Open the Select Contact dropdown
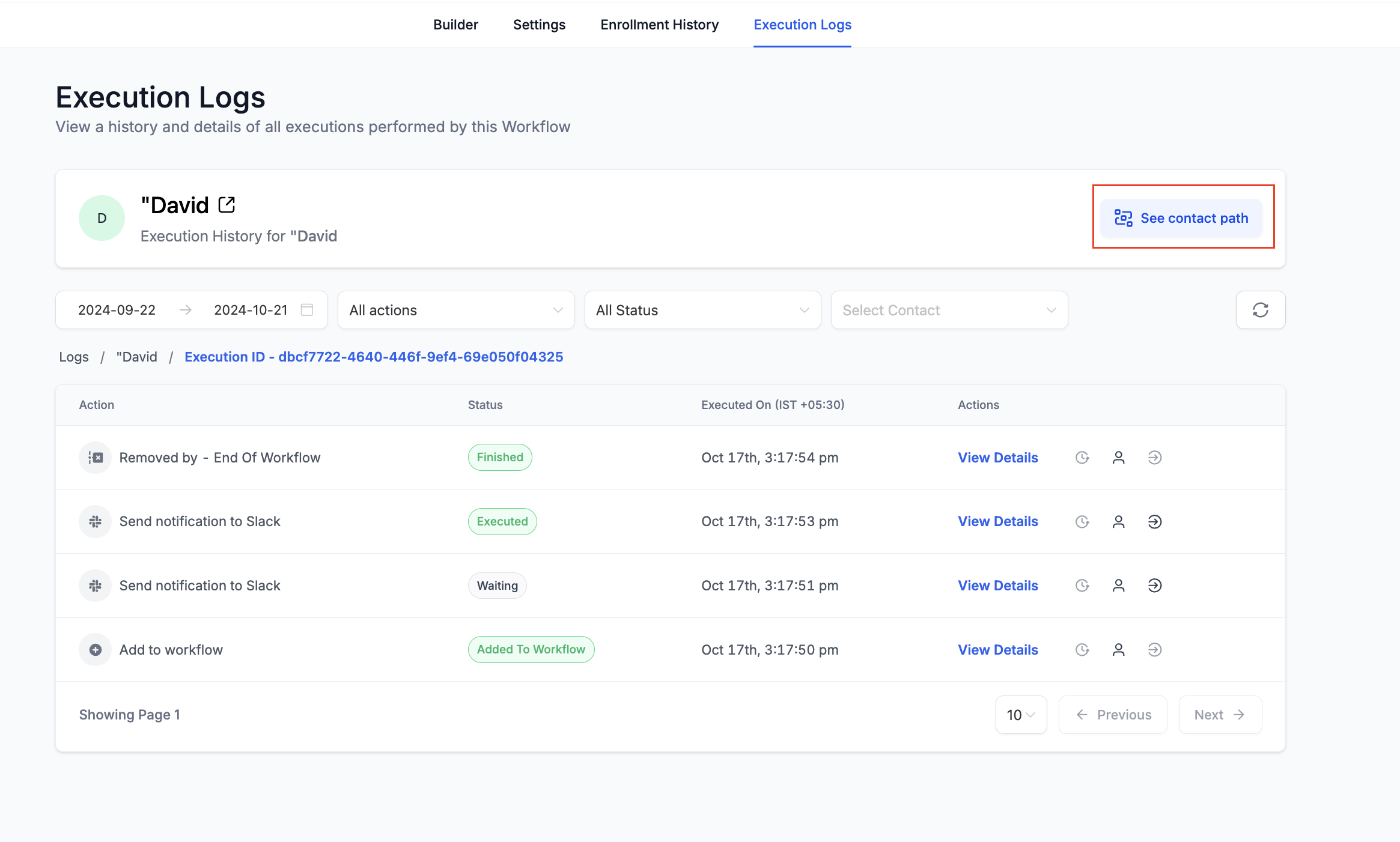This screenshot has height=842, width=1400. pyautogui.click(x=949, y=310)
